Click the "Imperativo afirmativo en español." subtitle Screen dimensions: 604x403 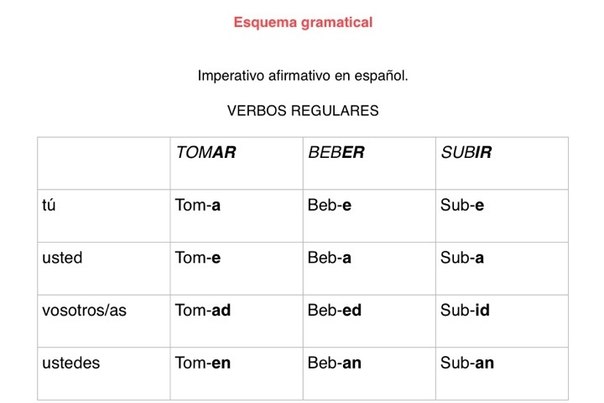[303, 76]
